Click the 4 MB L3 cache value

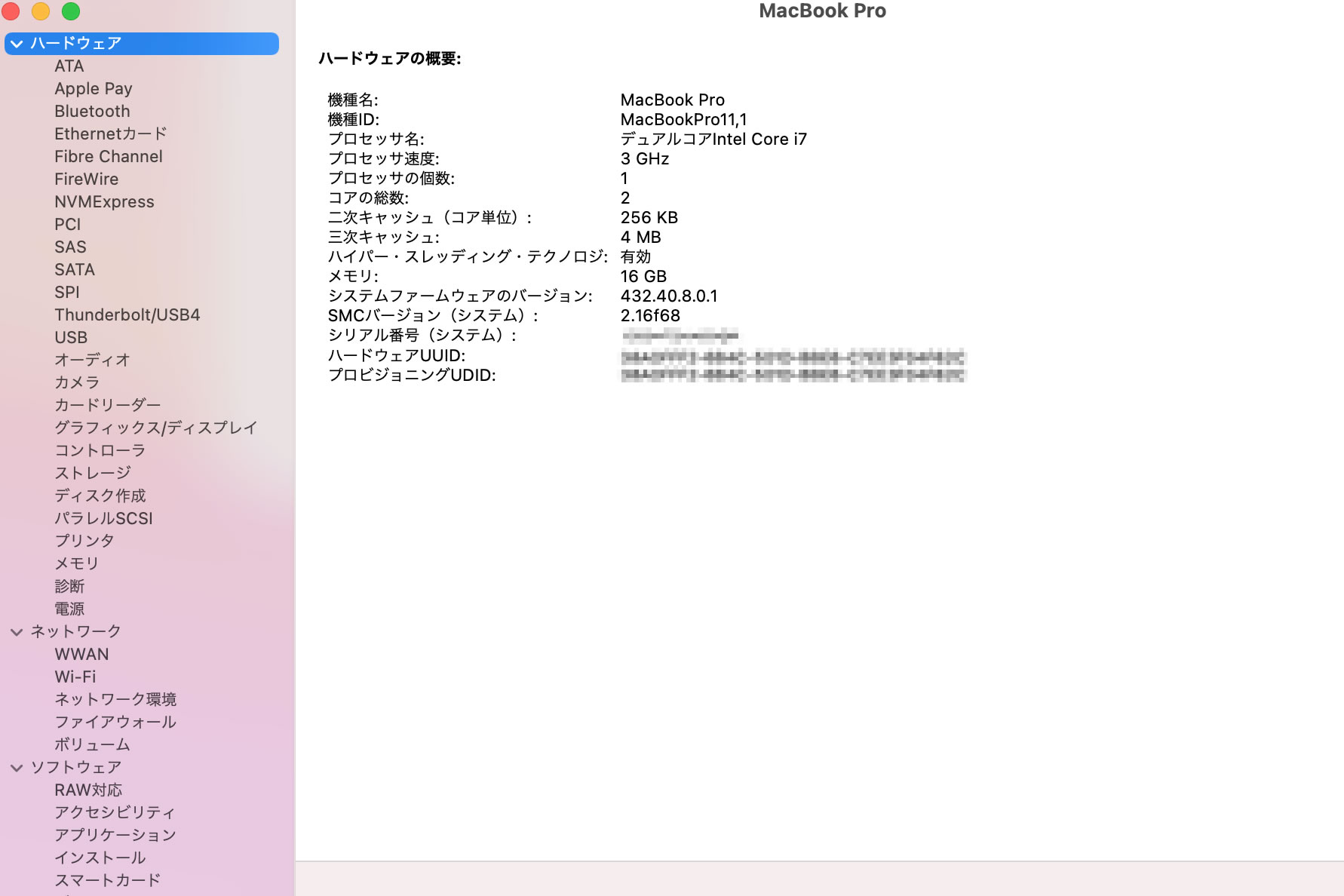641,238
